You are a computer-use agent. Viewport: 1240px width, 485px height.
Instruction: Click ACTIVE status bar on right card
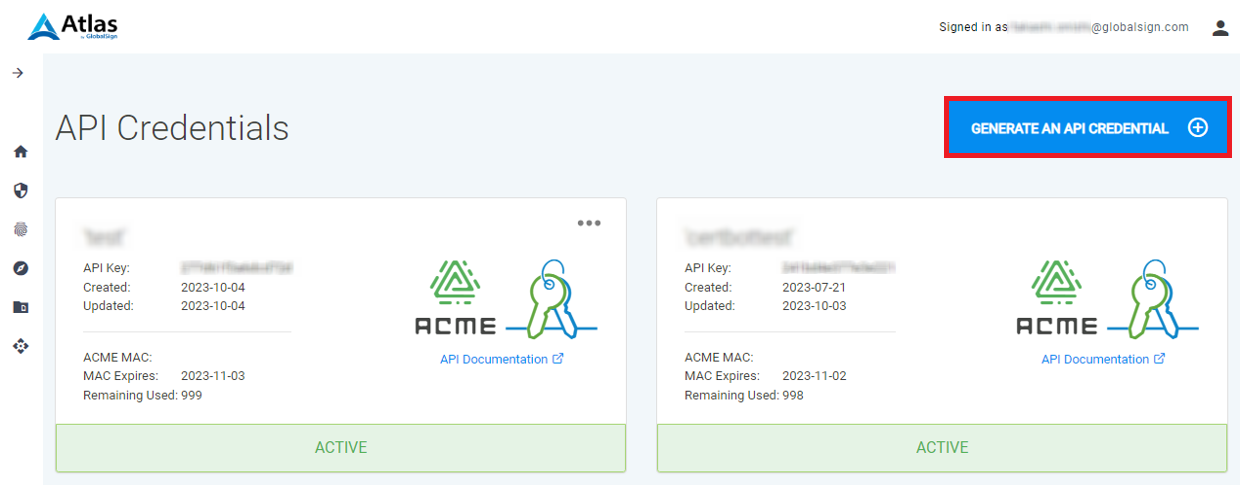[942, 447]
